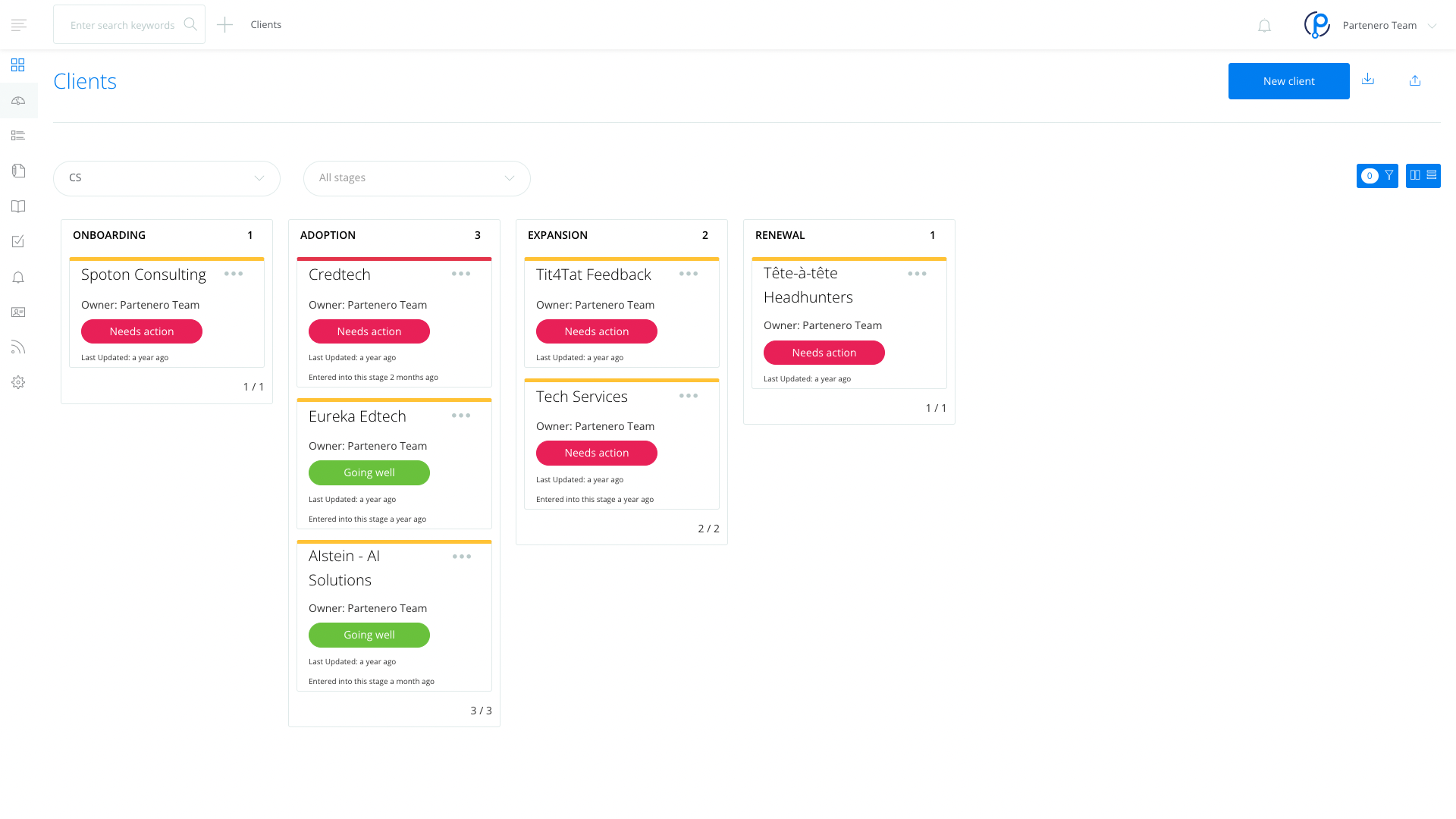Viewport: 1456px width, 819px height.
Task: Open the filter funnel icon
Action: (1389, 176)
